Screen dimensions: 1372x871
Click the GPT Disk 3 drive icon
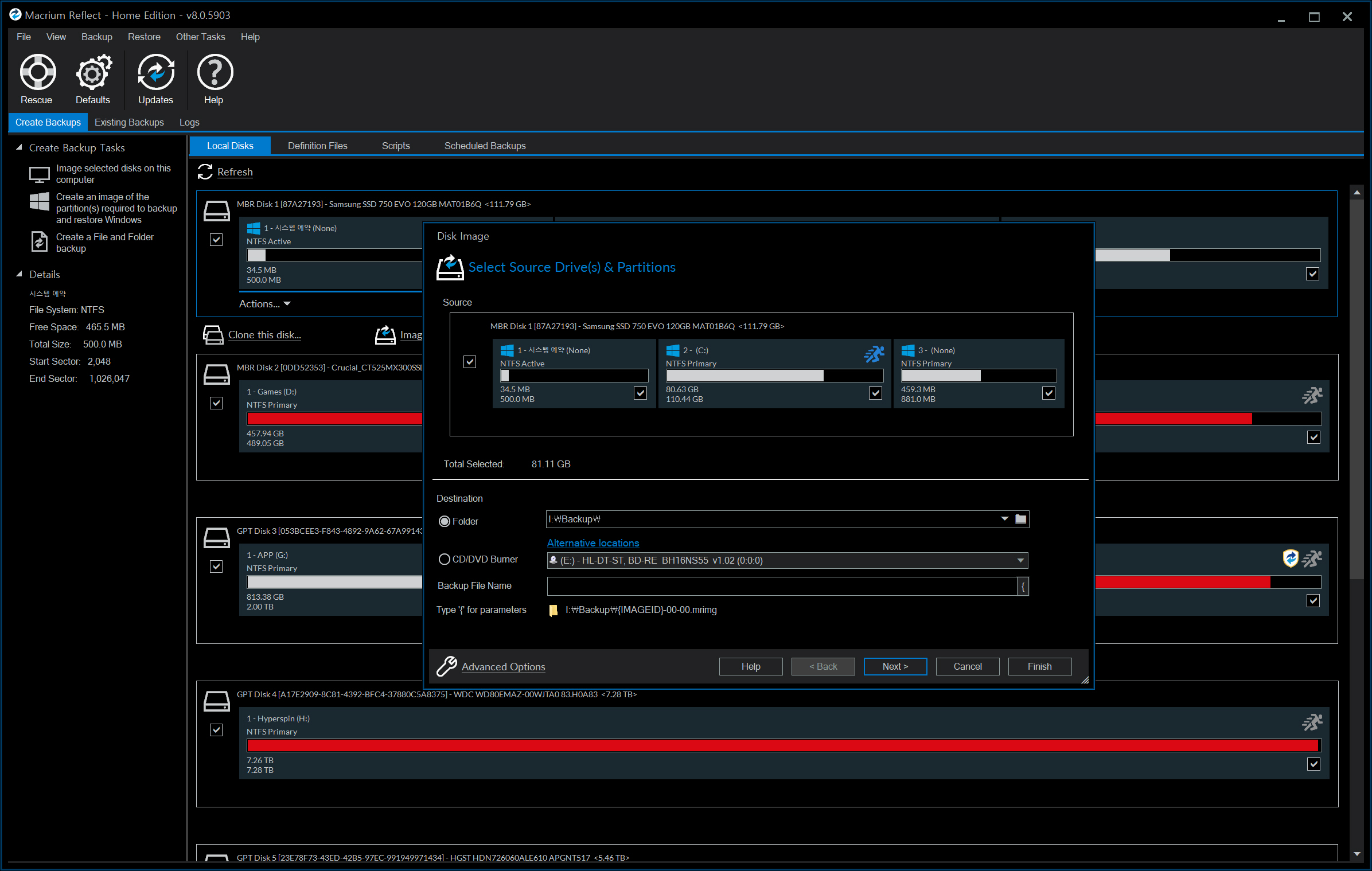pyautogui.click(x=217, y=537)
